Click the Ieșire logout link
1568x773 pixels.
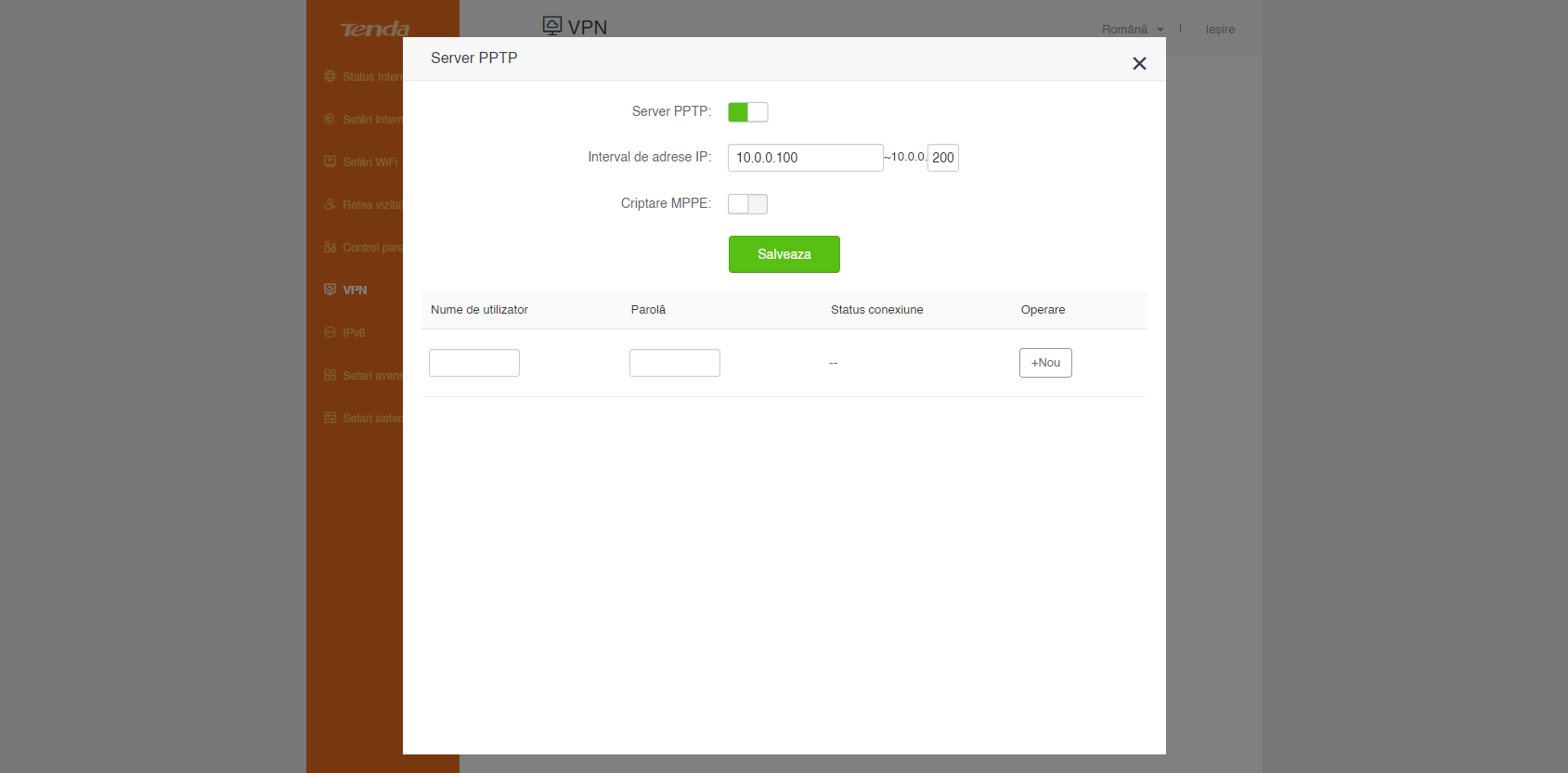pos(1220,30)
